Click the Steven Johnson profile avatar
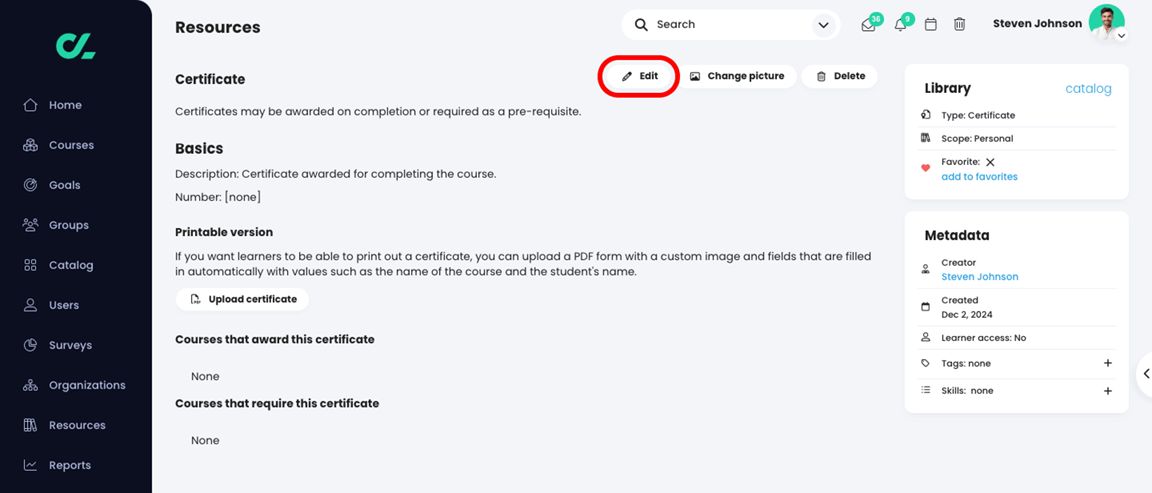The width and height of the screenshot is (1152, 493). pos(1106,22)
